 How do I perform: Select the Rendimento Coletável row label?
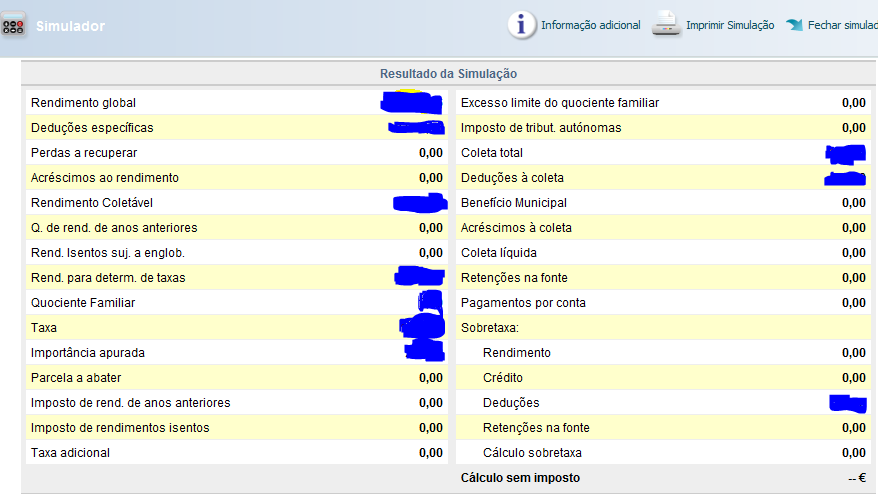tap(89, 203)
